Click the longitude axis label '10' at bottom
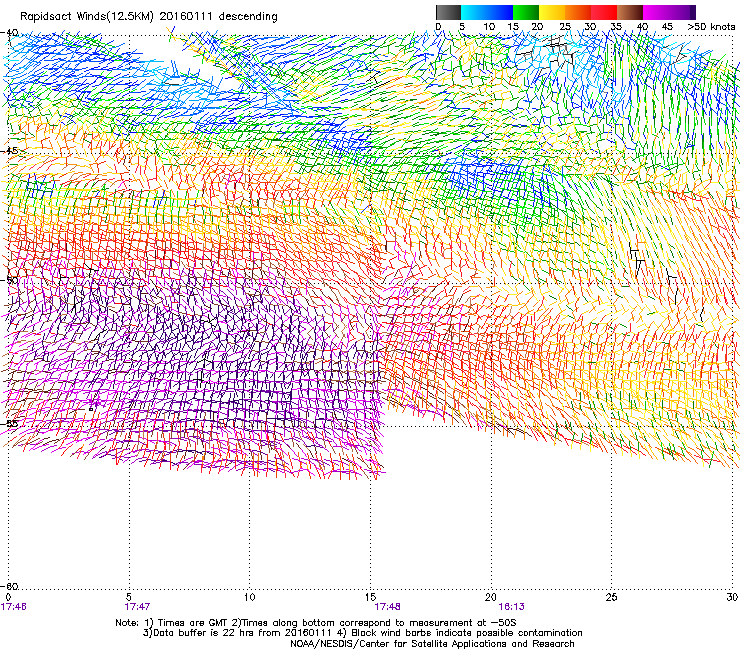The height and width of the screenshot is (650, 740). pos(250,597)
